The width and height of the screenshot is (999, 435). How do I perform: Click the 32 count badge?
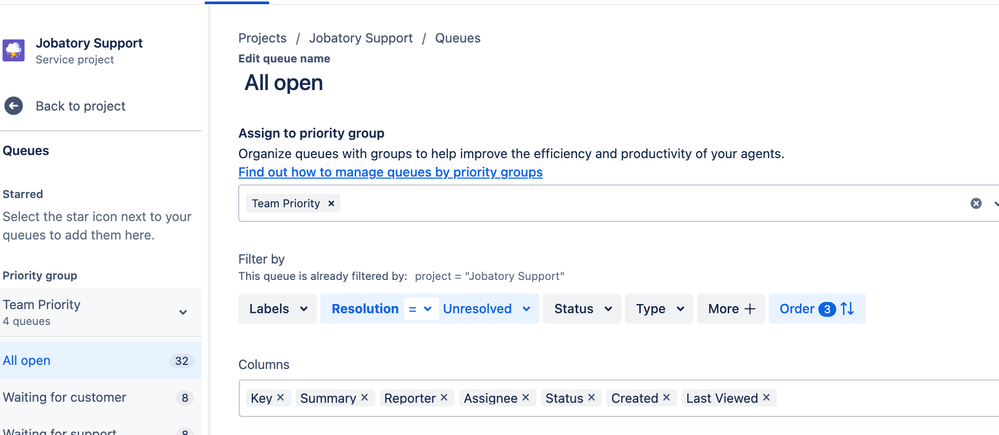pyautogui.click(x=182, y=361)
